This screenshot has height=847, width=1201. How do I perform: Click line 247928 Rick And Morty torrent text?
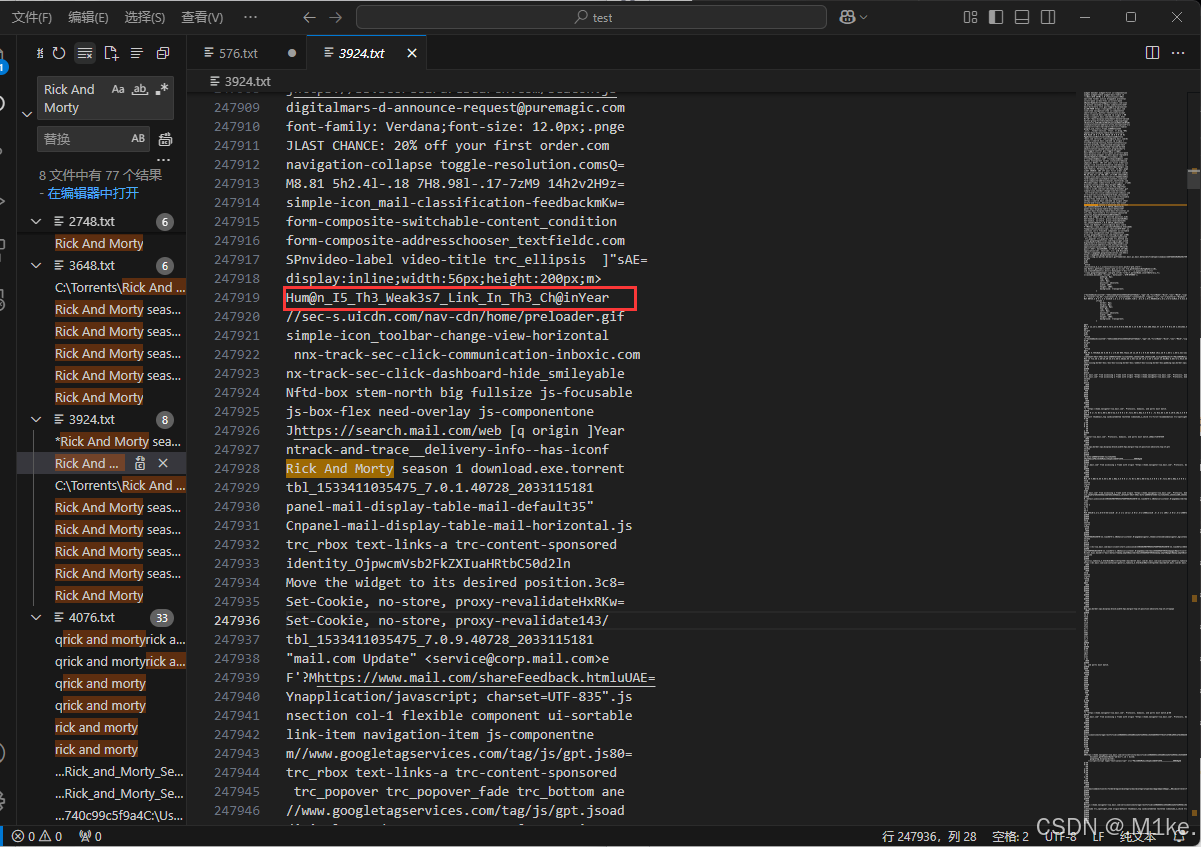(455, 468)
